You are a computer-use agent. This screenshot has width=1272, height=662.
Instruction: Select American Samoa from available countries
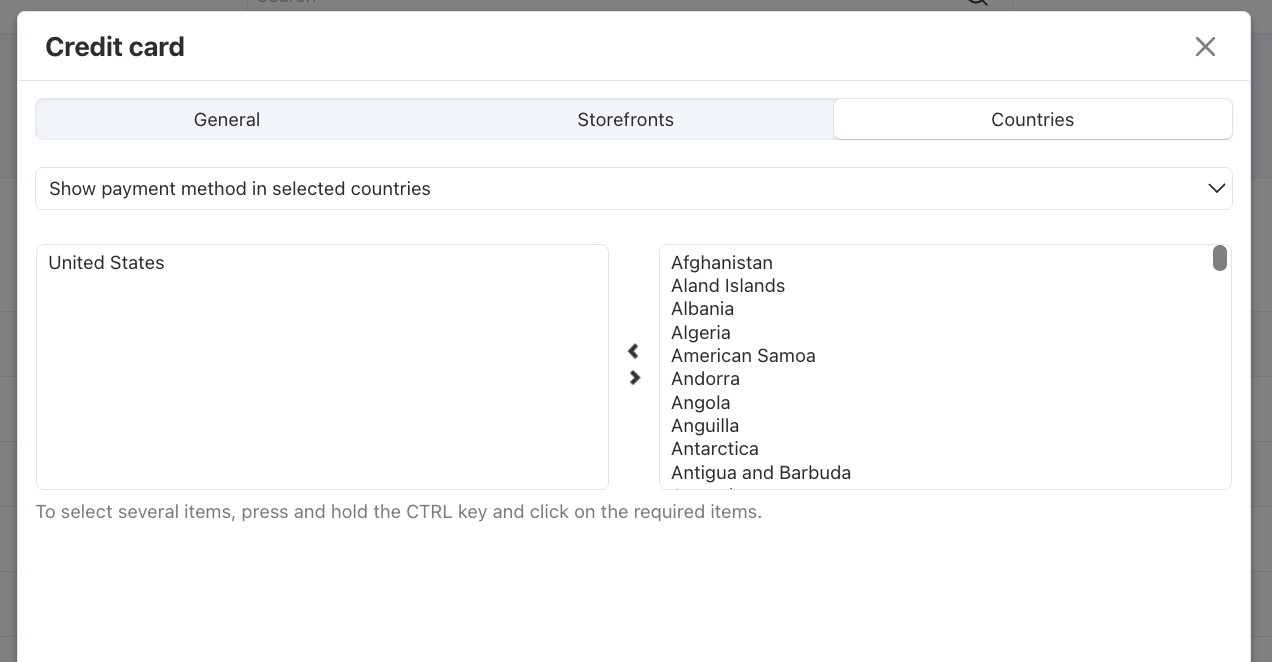tap(743, 355)
